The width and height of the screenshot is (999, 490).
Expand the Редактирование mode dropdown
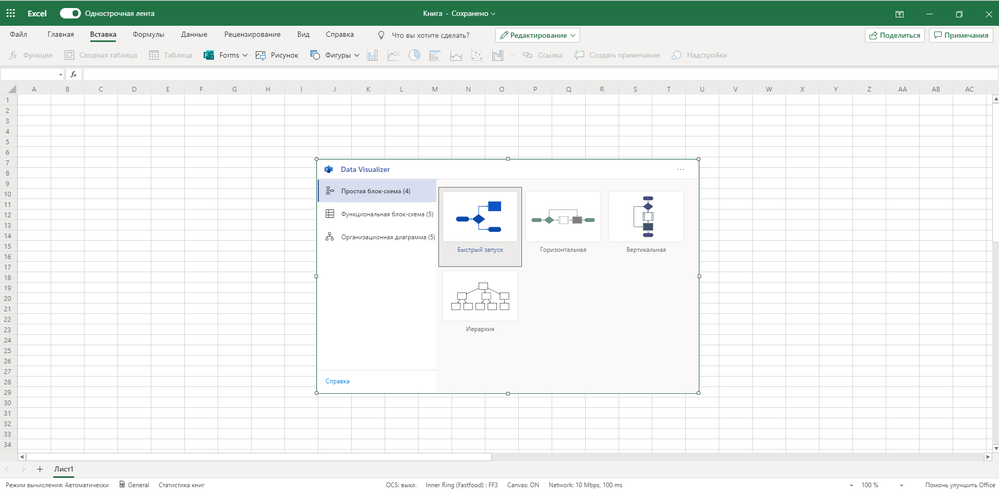tap(537, 35)
